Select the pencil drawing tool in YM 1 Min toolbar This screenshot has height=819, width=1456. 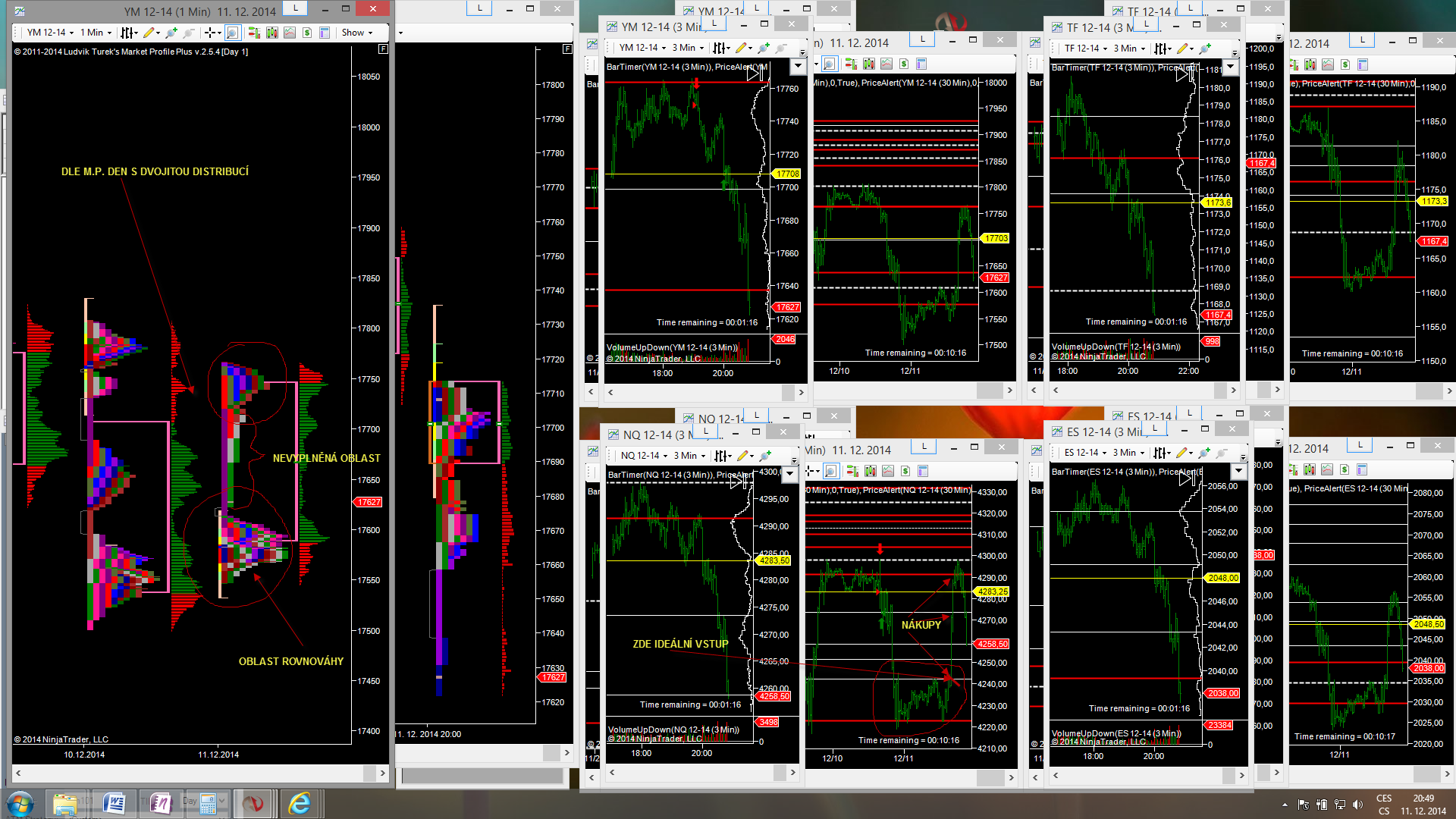[x=149, y=33]
